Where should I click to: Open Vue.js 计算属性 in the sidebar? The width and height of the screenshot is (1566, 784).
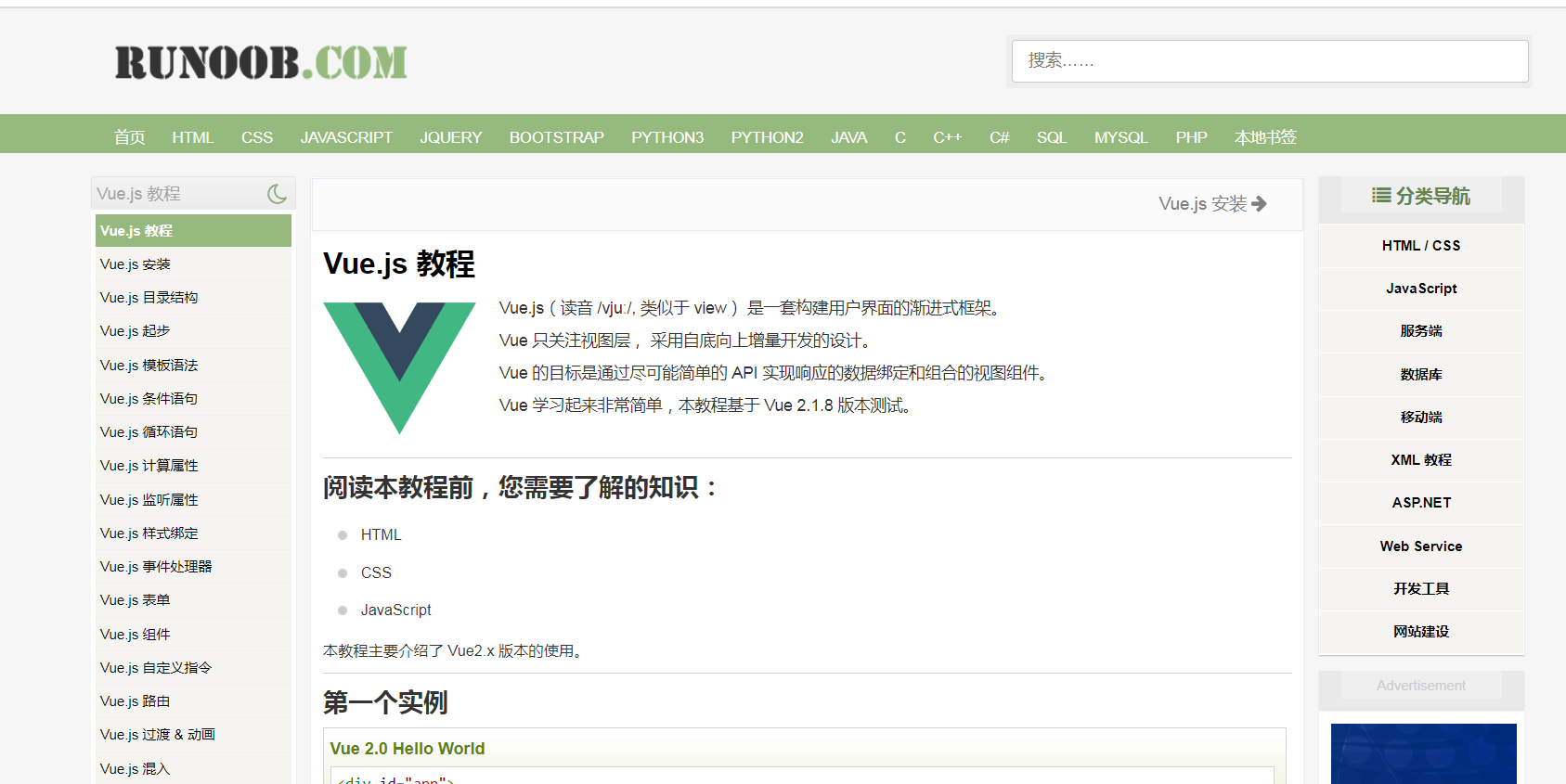click(193, 466)
